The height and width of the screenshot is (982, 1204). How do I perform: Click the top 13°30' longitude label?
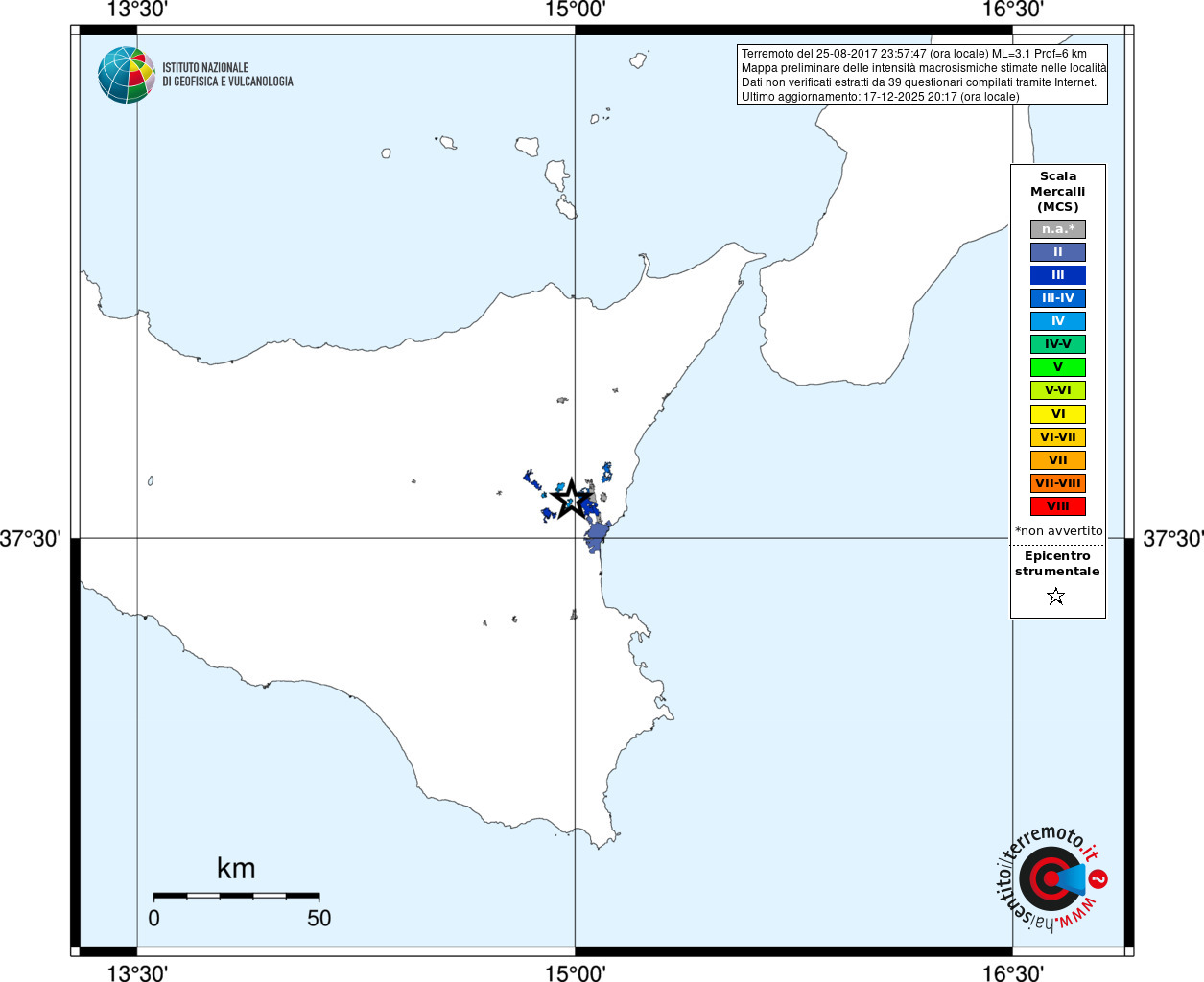coord(137,11)
